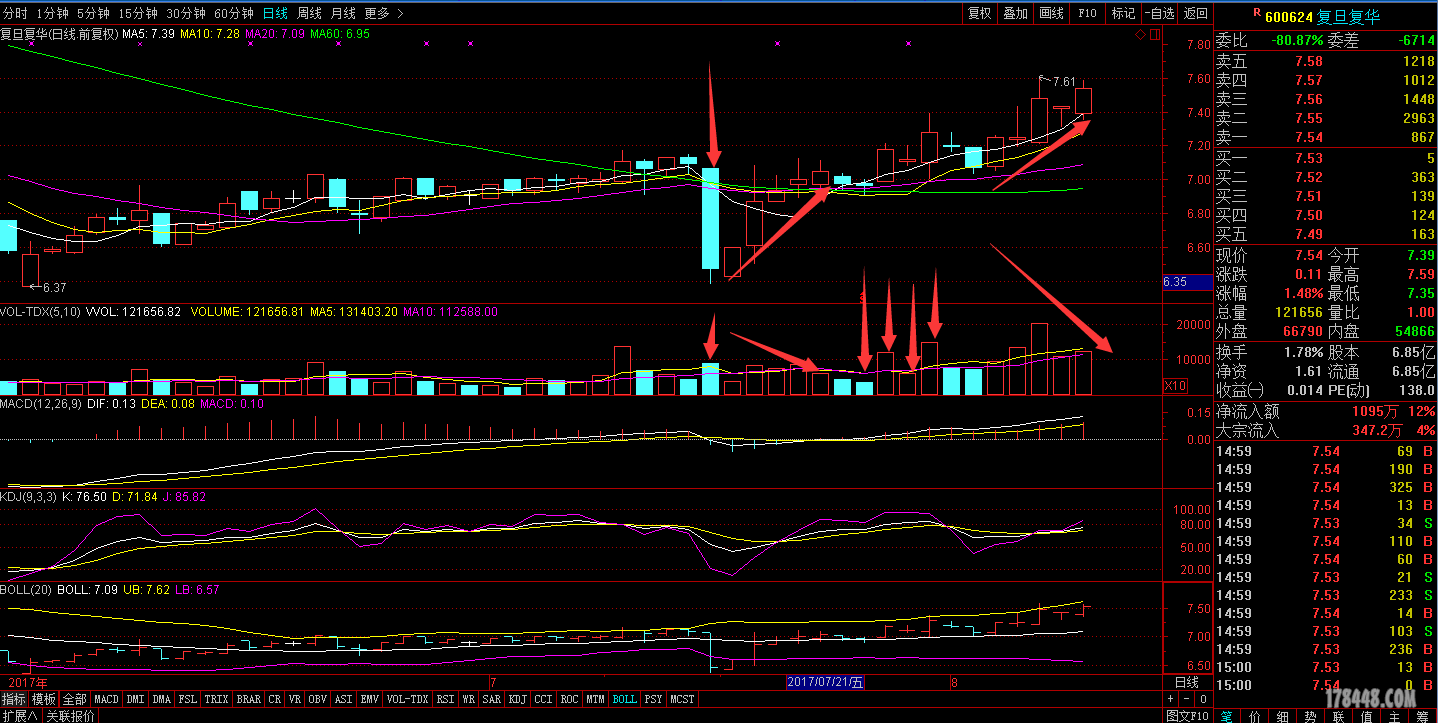Click the 日线 period label at bottom right
1438x723 pixels.
pyautogui.click(x=1186, y=682)
